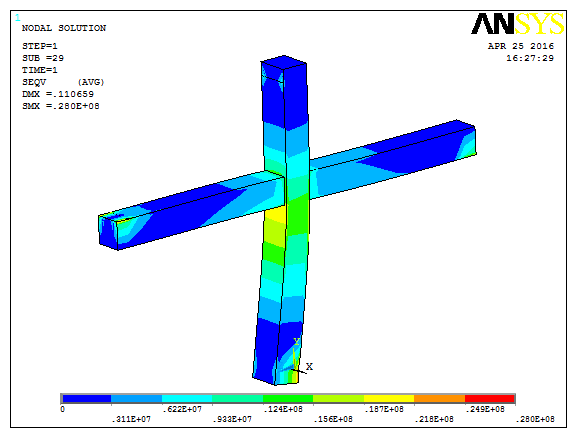
Task: Click the legend value .280E+08
Action: pos(535,419)
